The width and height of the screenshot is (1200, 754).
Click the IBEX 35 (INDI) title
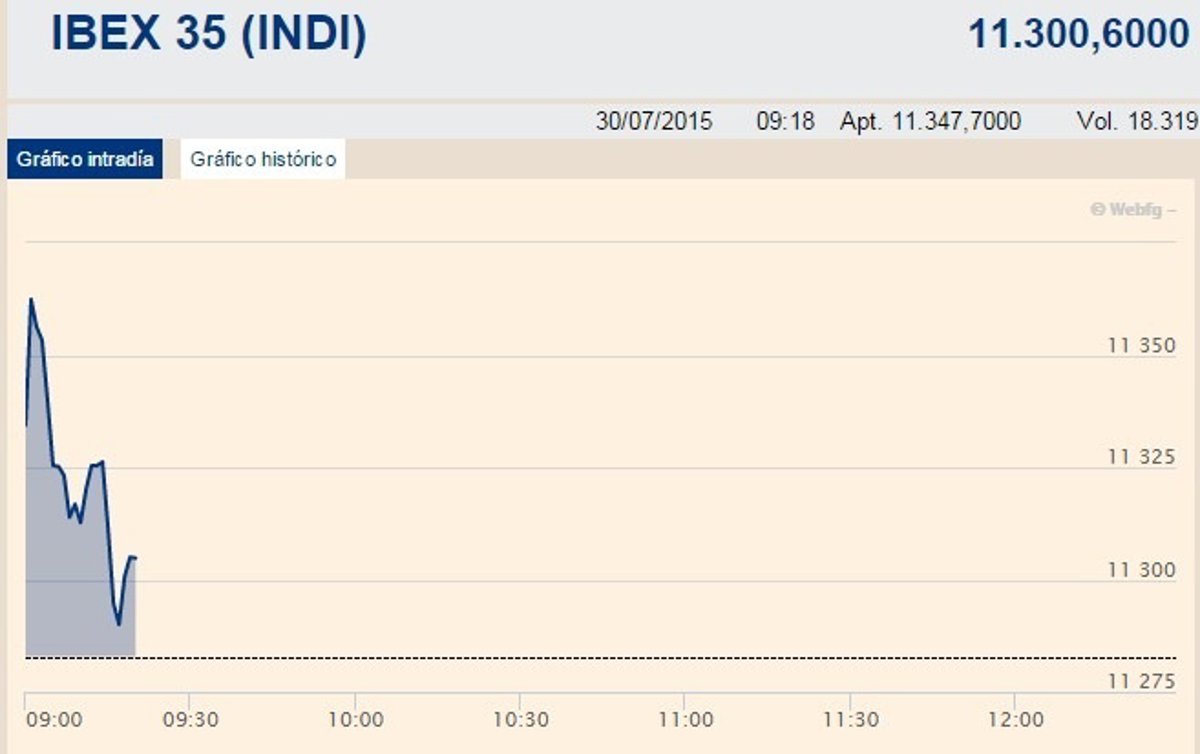[209, 34]
